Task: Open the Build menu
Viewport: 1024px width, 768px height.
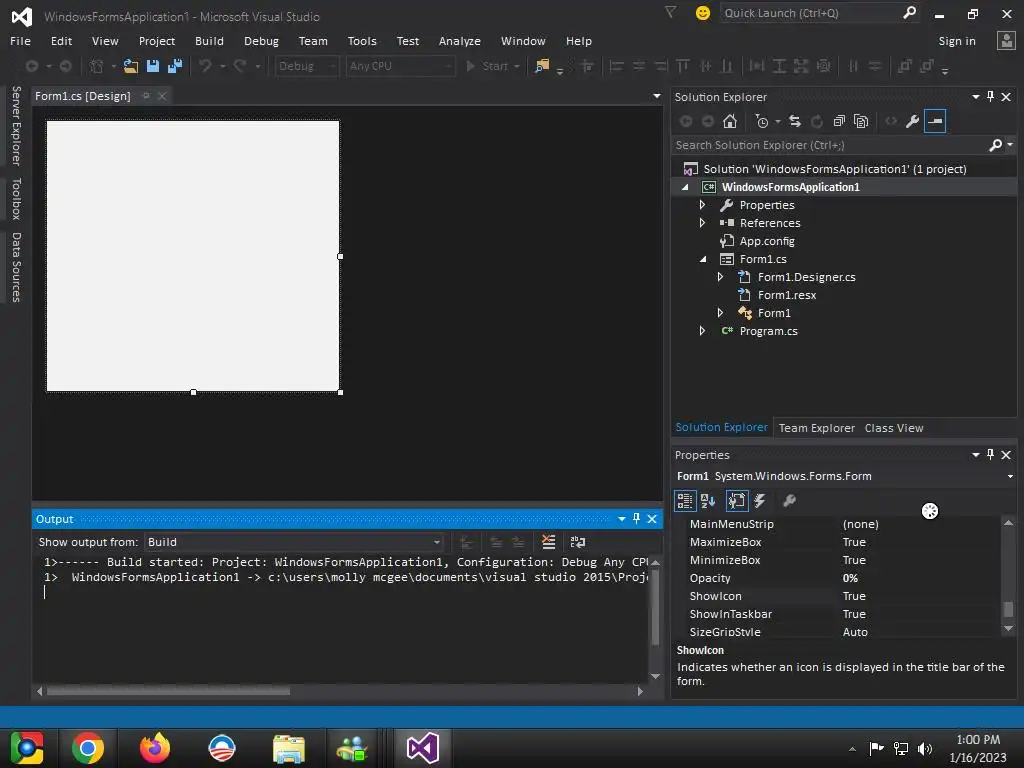Action: [x=209, y=40]
